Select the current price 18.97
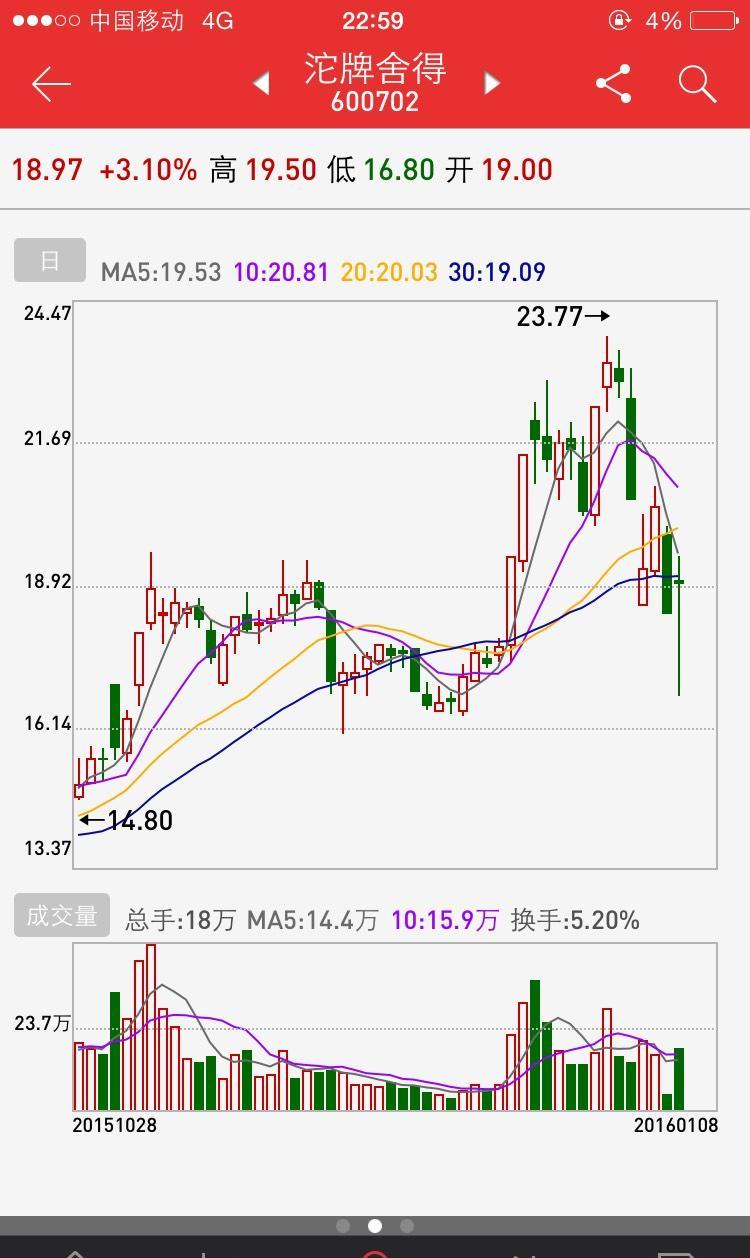 tap(47, 169)
